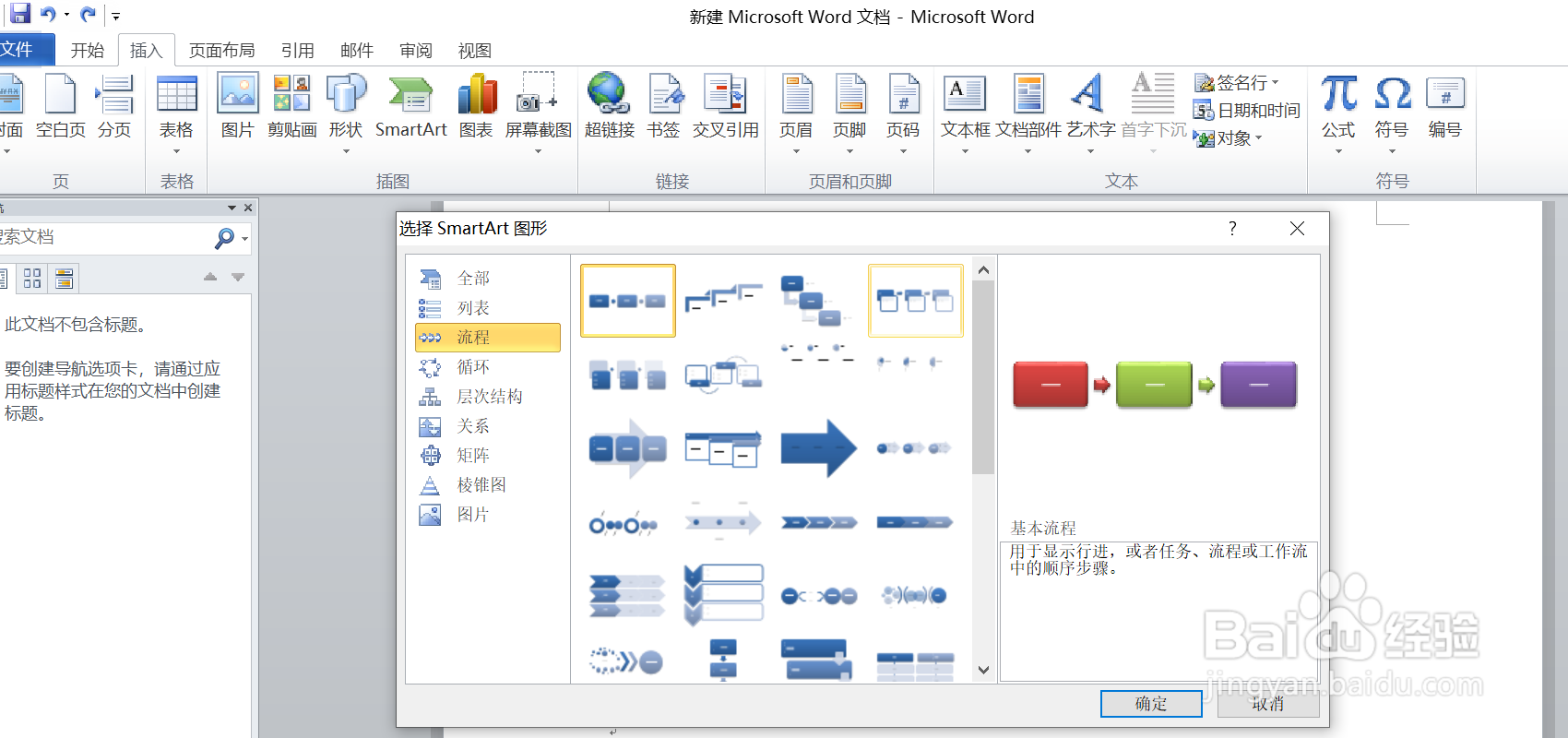
Task: Insert a Cross-reference (交叉引用)
Action: click(725, 107)
